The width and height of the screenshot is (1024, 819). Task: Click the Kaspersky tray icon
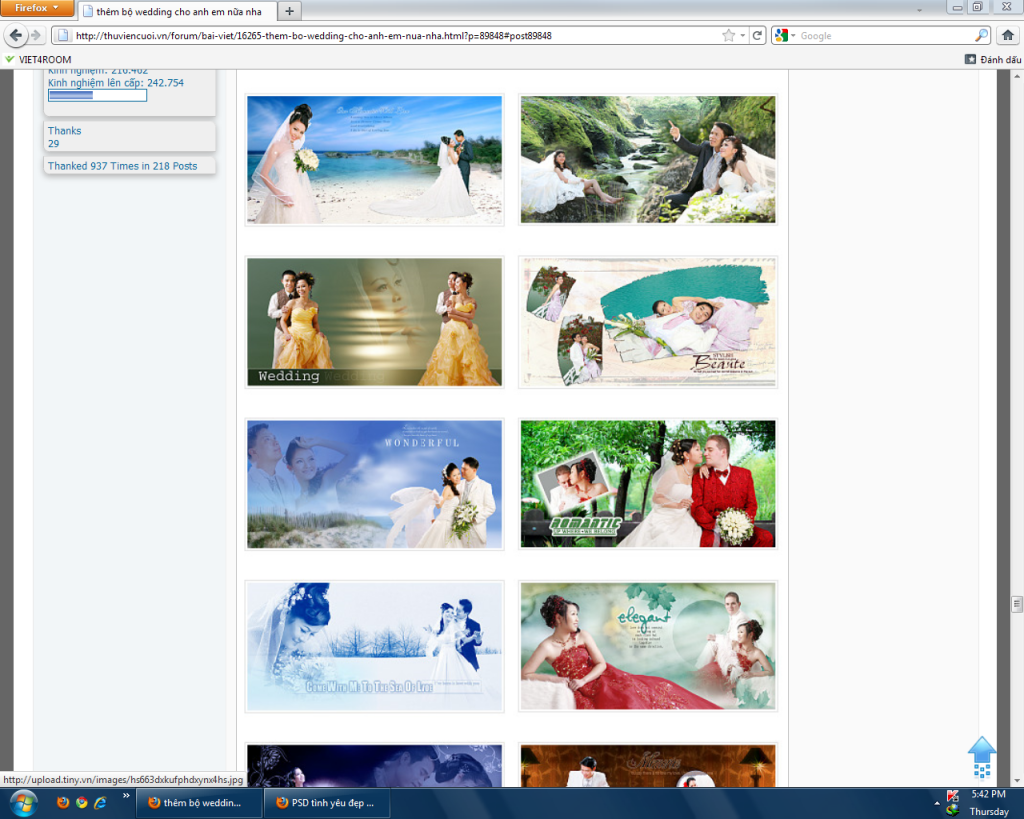click(x=953, y=795)
